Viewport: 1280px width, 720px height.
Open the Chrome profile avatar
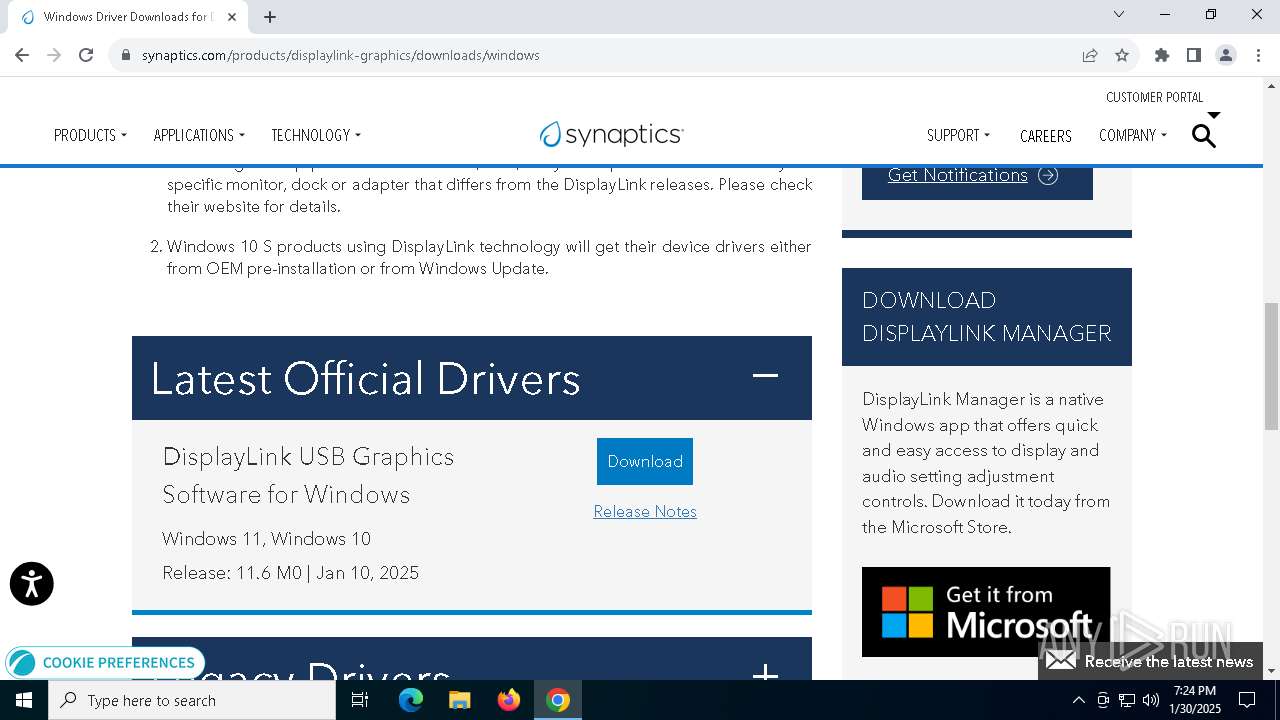click(x=1226, y=55)
